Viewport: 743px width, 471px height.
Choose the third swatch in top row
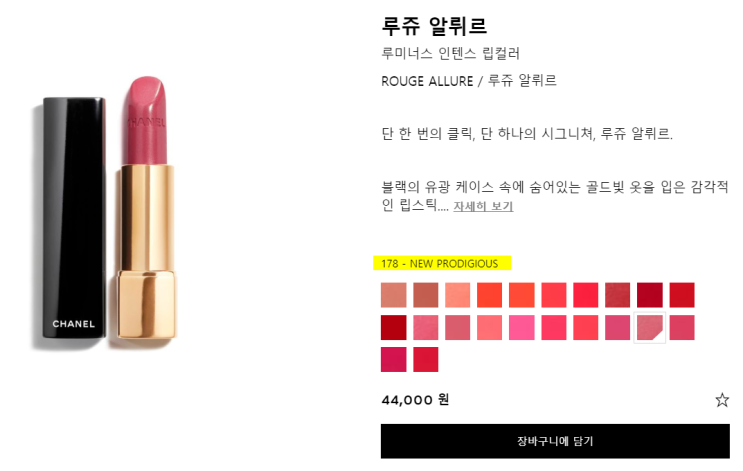pyautogui.click(x=458, y=295)
